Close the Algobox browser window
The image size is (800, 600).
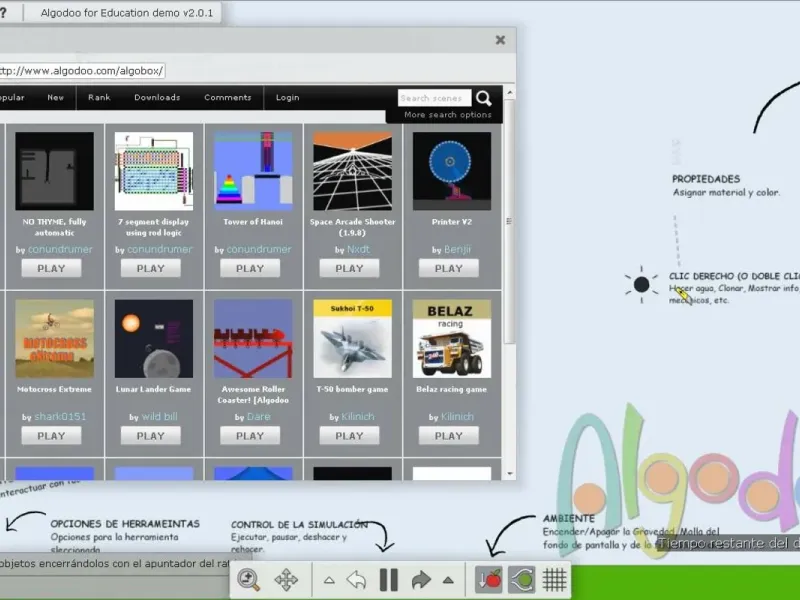501,40
